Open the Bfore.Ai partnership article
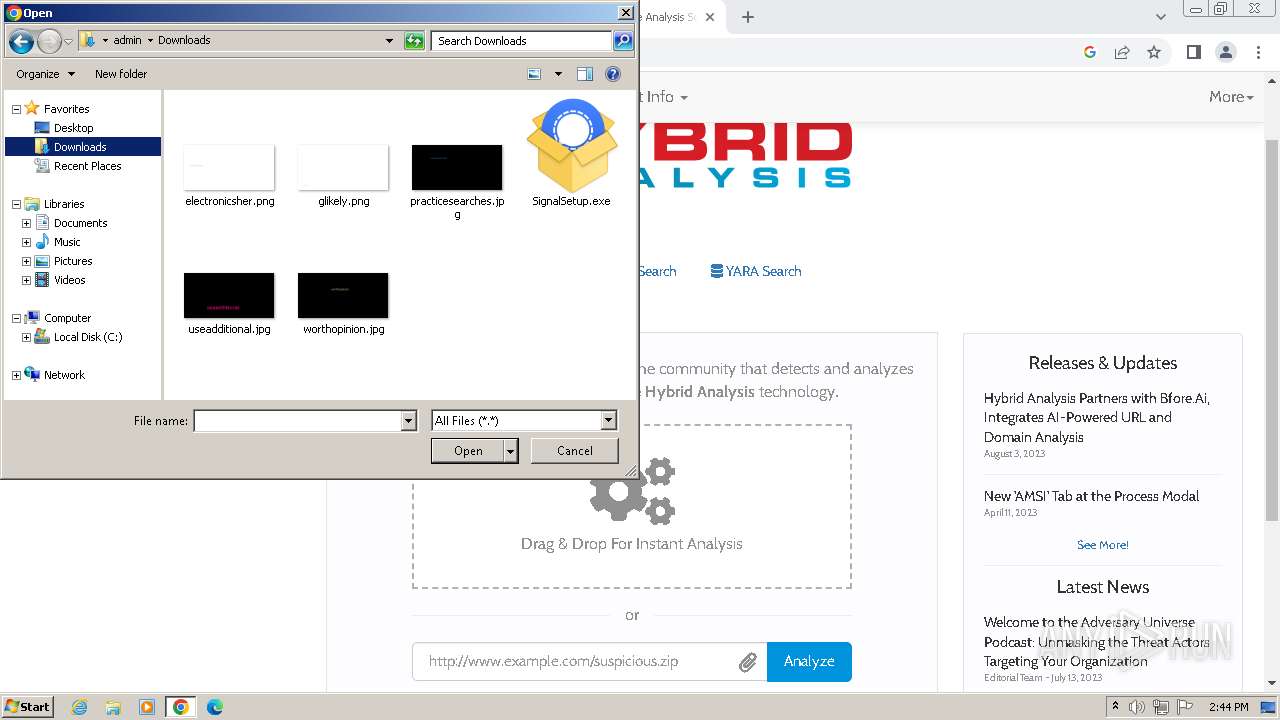This screenshot has height=720, width=1280. 1097,417
